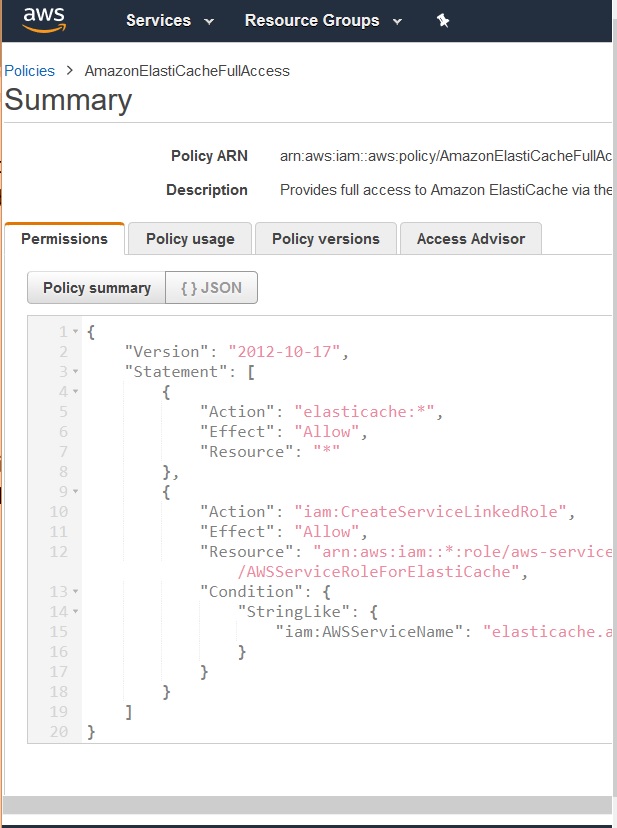Viewport: 617px width, 828px height.
Task: Click the Policy summary button
Action: pyautogui.click(x=96, y=288)
